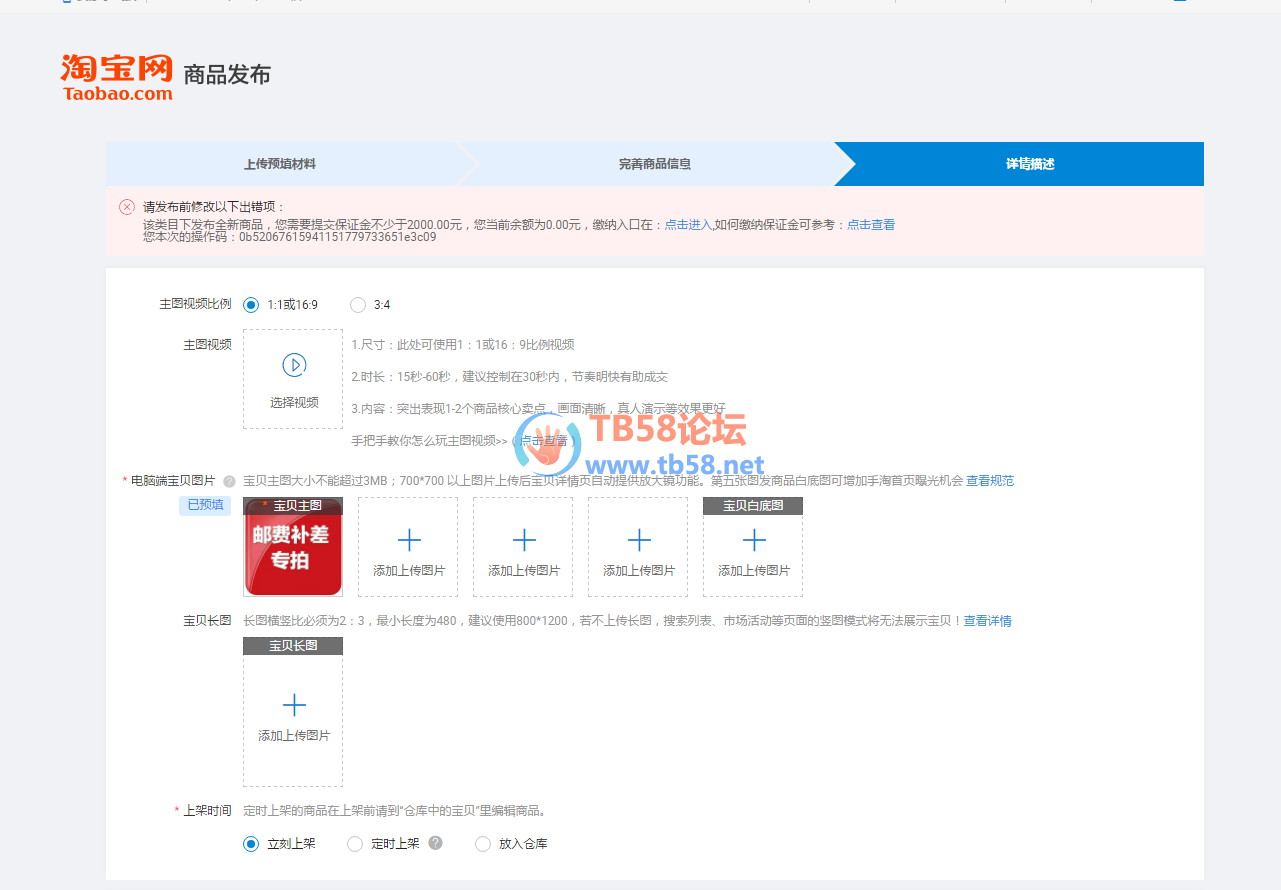Screen dimensions: 1281x890
Task: Select 放入仓库 option
Action: [483, 844]
